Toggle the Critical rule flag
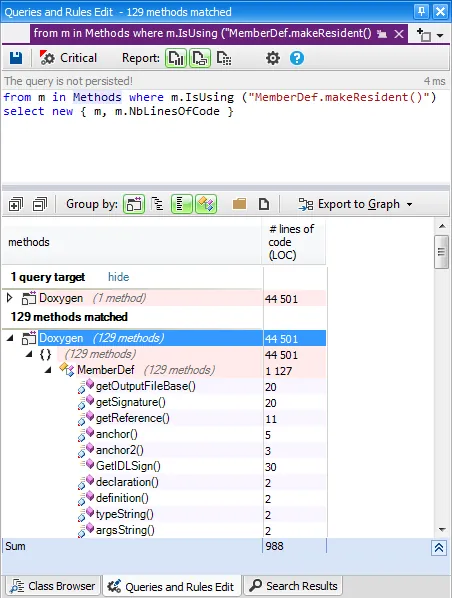Viewport: 452px width, 598px height. tap(68, 58)
